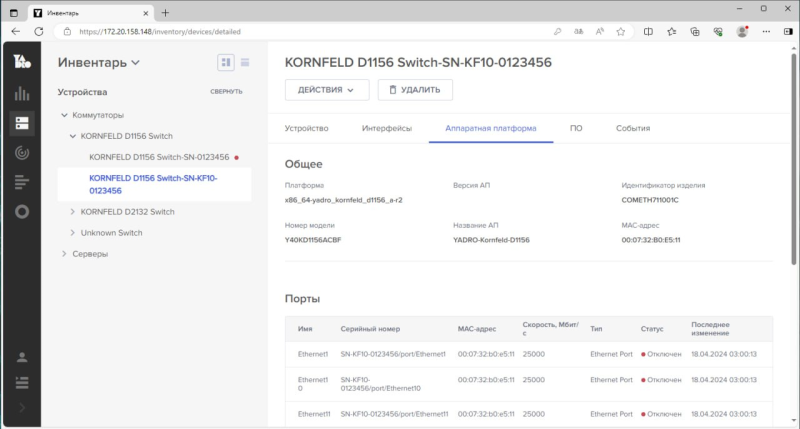
Task: Open the list menu sidebar icon
Action: [22, 383]
